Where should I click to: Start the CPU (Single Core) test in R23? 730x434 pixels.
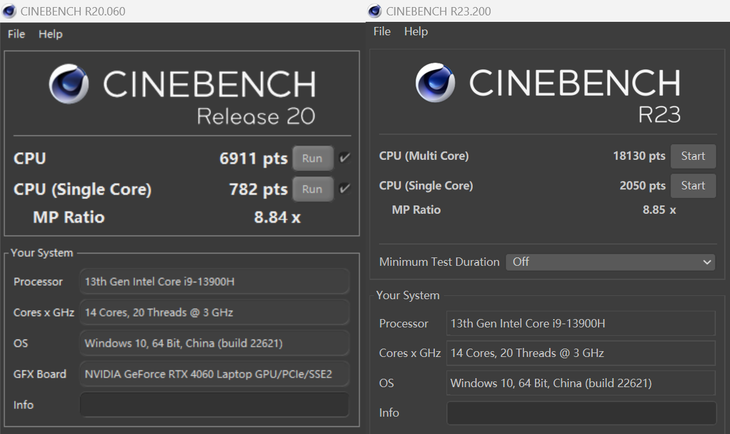tap(693, 185)
